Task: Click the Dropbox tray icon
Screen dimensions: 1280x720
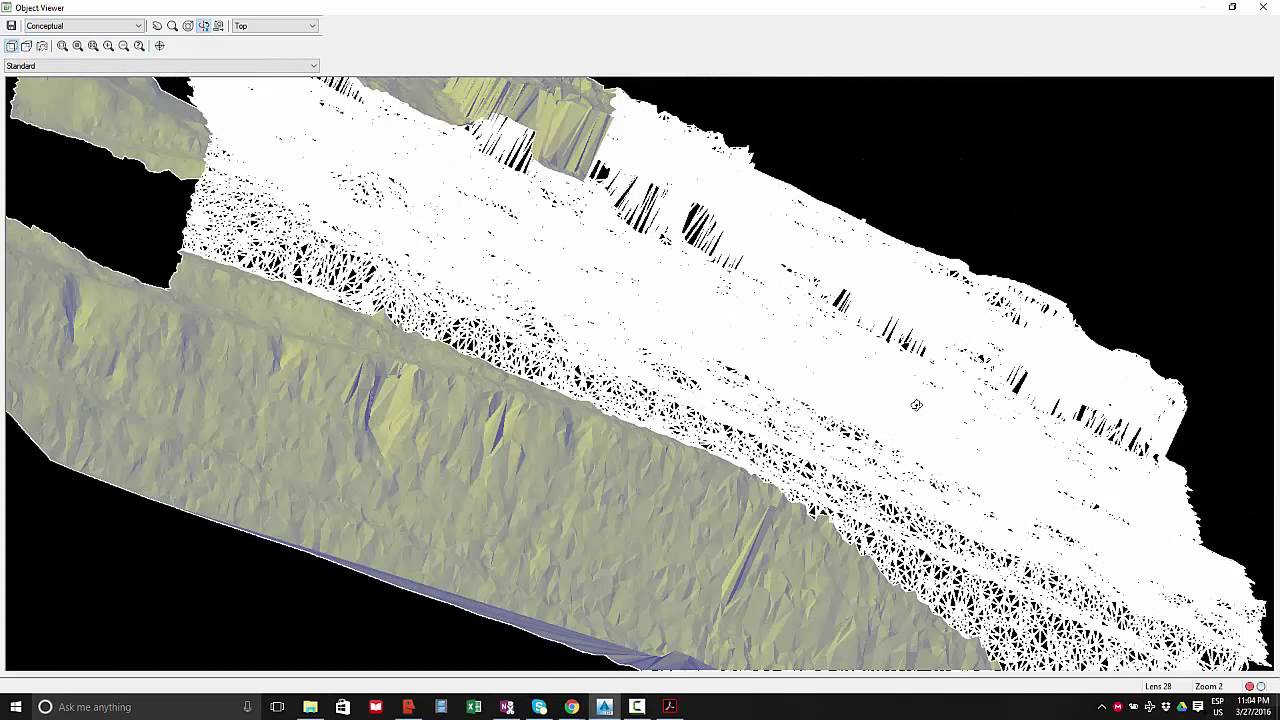Action: 1166,707
